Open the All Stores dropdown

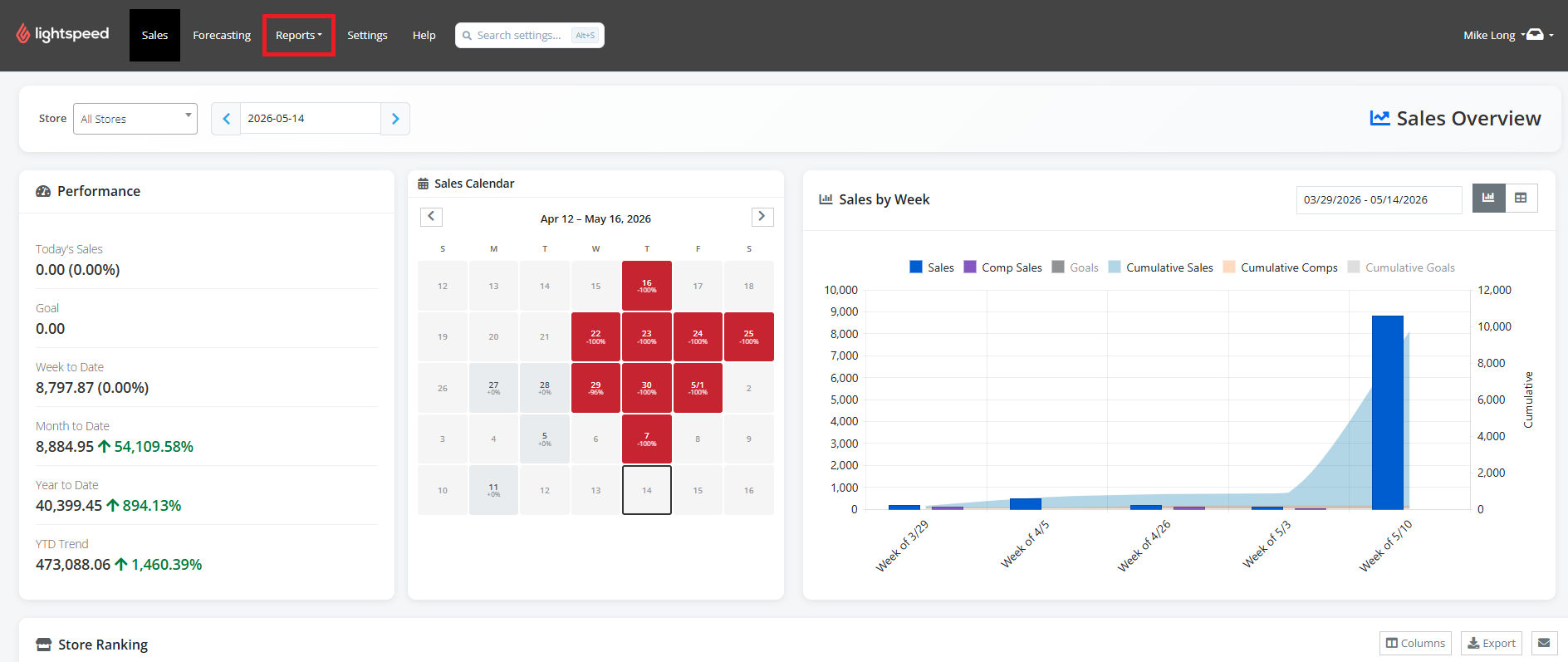coord(135,119)
